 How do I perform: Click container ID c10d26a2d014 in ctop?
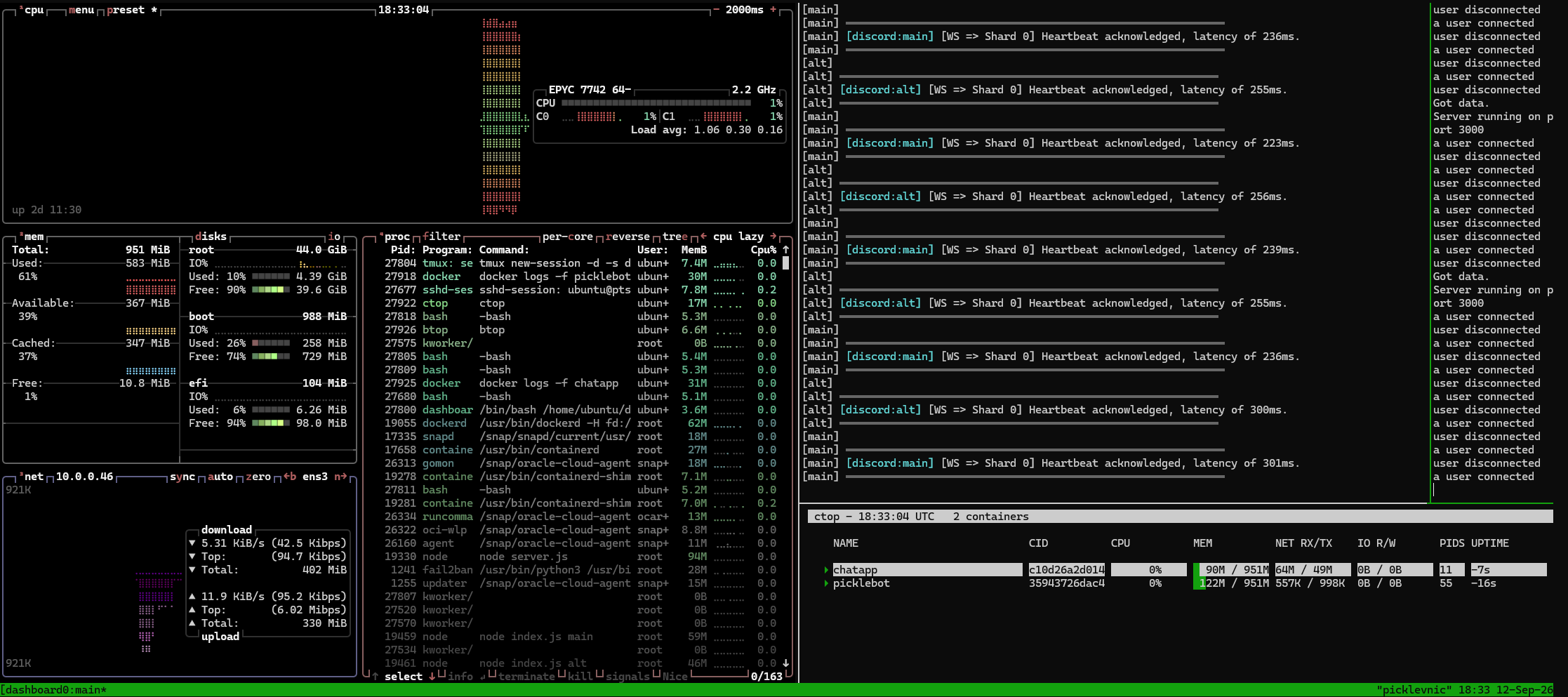point(1067,570)
